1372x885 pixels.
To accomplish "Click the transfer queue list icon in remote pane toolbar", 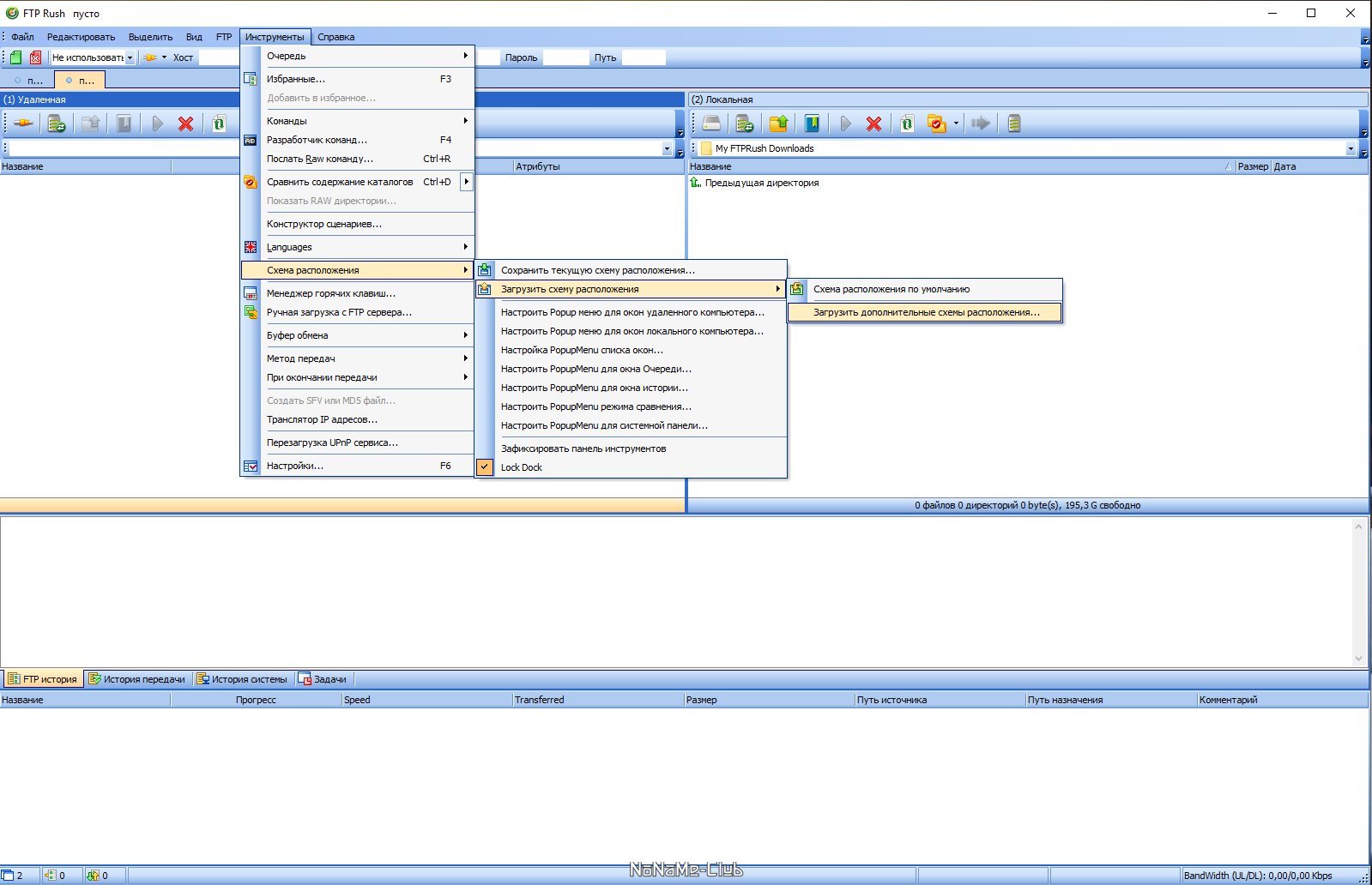I will pos(57,123).
